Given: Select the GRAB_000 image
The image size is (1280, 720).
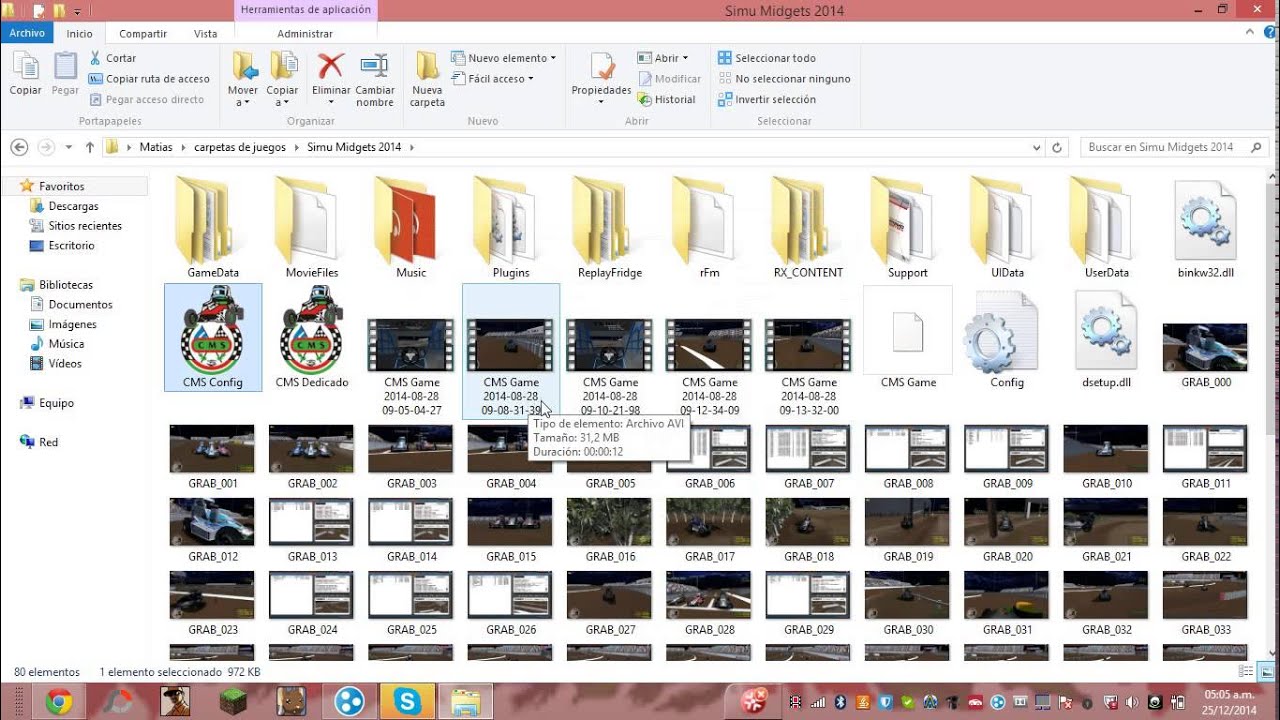Looking at the screenshot, I should (x=1206, y=355).
